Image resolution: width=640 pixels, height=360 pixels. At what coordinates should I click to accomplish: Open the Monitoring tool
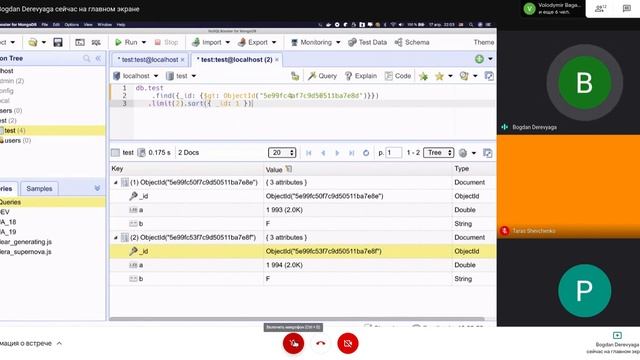click(x=311, y=42)
